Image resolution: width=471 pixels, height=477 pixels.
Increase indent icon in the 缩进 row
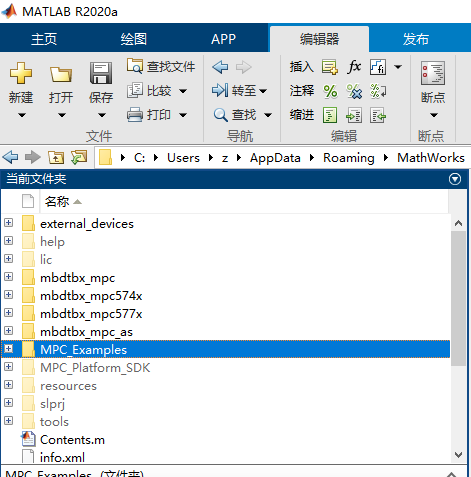(x=354, y=115)
